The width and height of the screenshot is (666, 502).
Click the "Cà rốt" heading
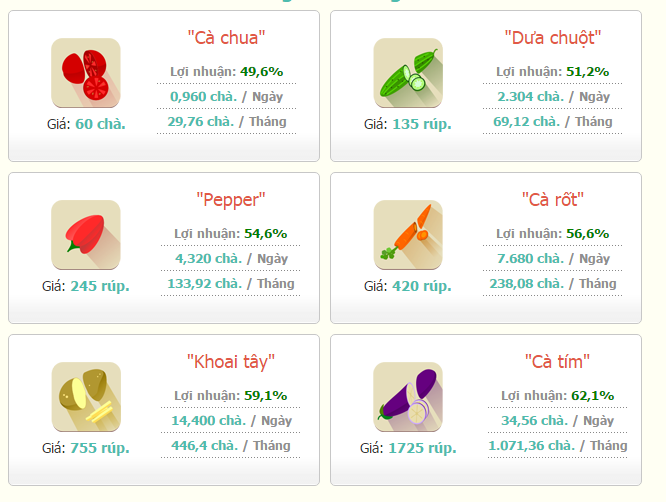pyautogui.click(x=553, y=200)
